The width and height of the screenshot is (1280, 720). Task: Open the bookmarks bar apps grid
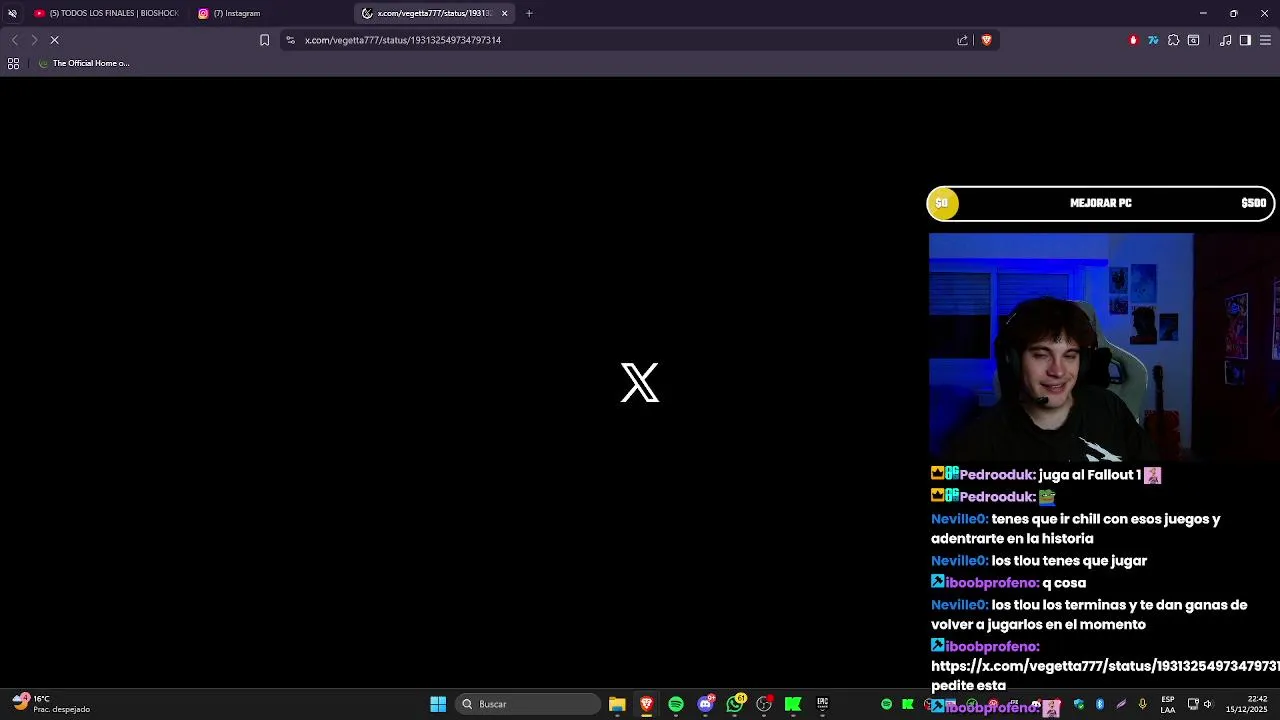point(13,63)
